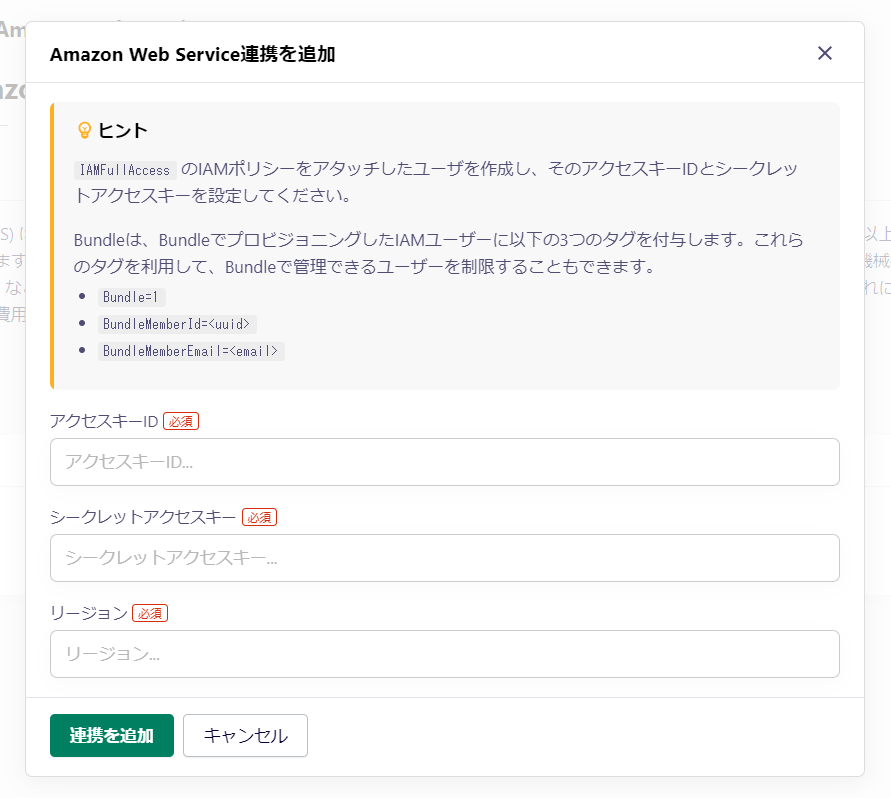Viewport: 891px width, 798px height.
Task: Click the dialog title Amazon Web Service連携を追加
Action: (x=193, y=54)
